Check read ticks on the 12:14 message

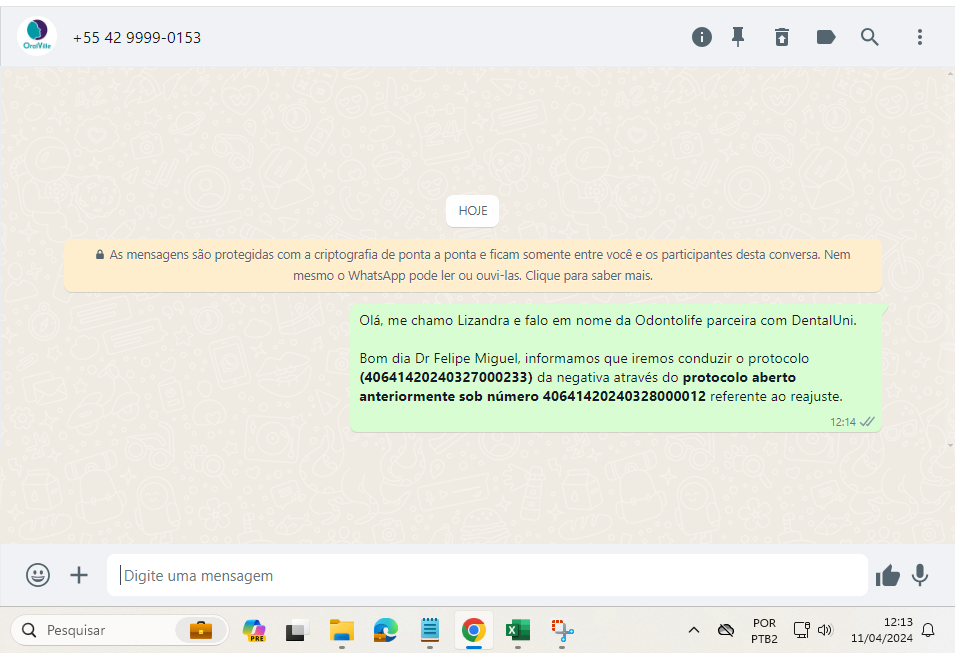[x=867, y=422]
